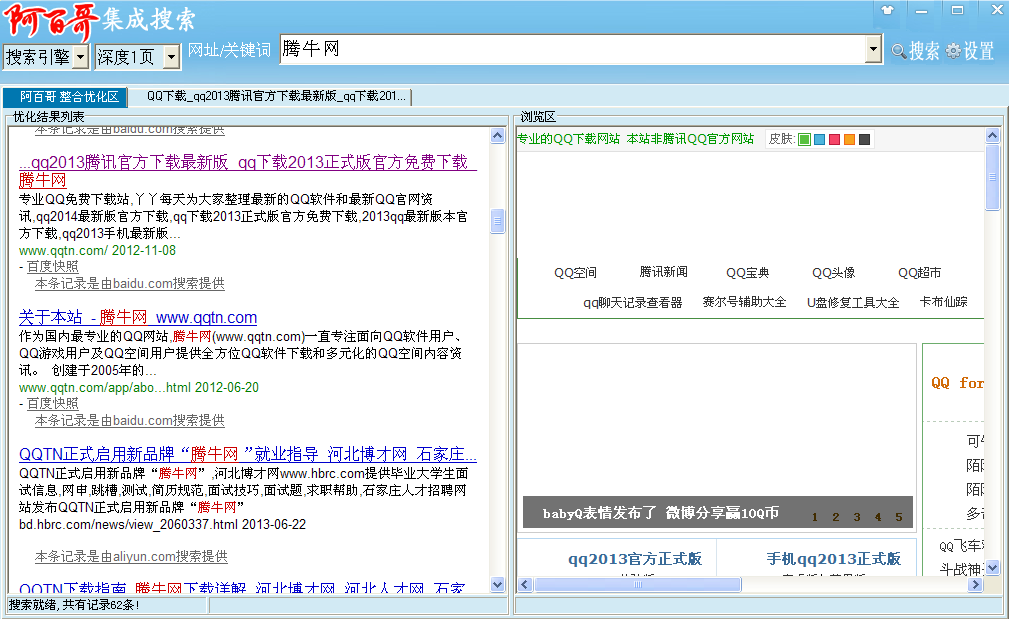Click 赛尔号辅助大全 link
The height and width of the screenshot is (619, 1009).
745,302
